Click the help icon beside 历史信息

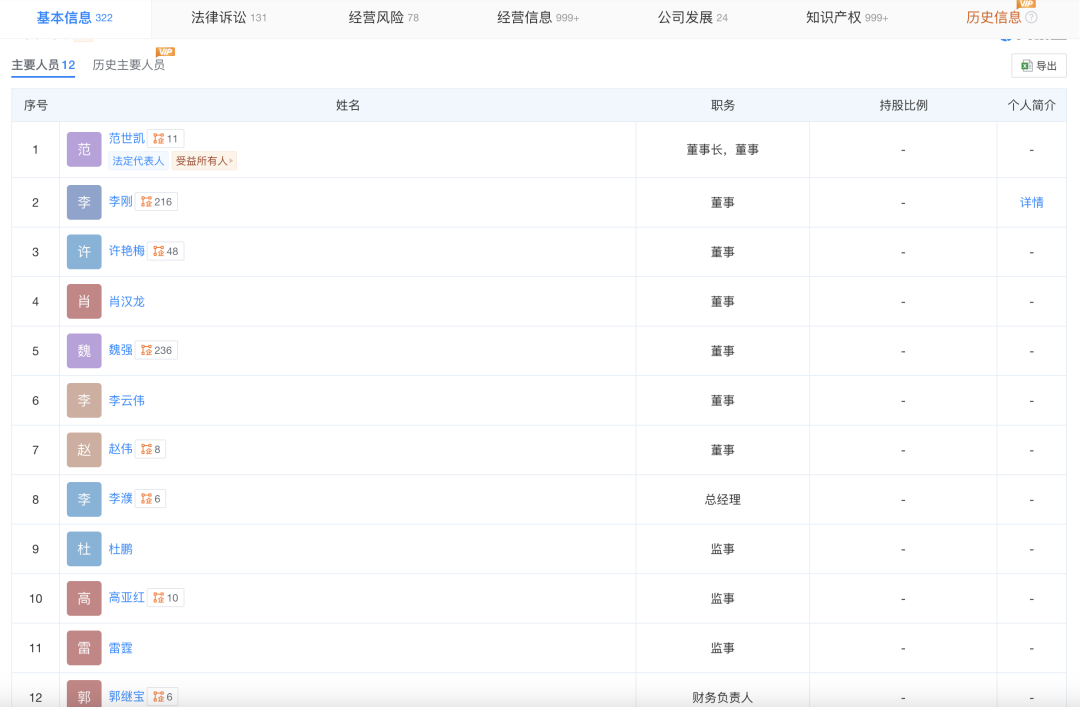pos(1031,18)
